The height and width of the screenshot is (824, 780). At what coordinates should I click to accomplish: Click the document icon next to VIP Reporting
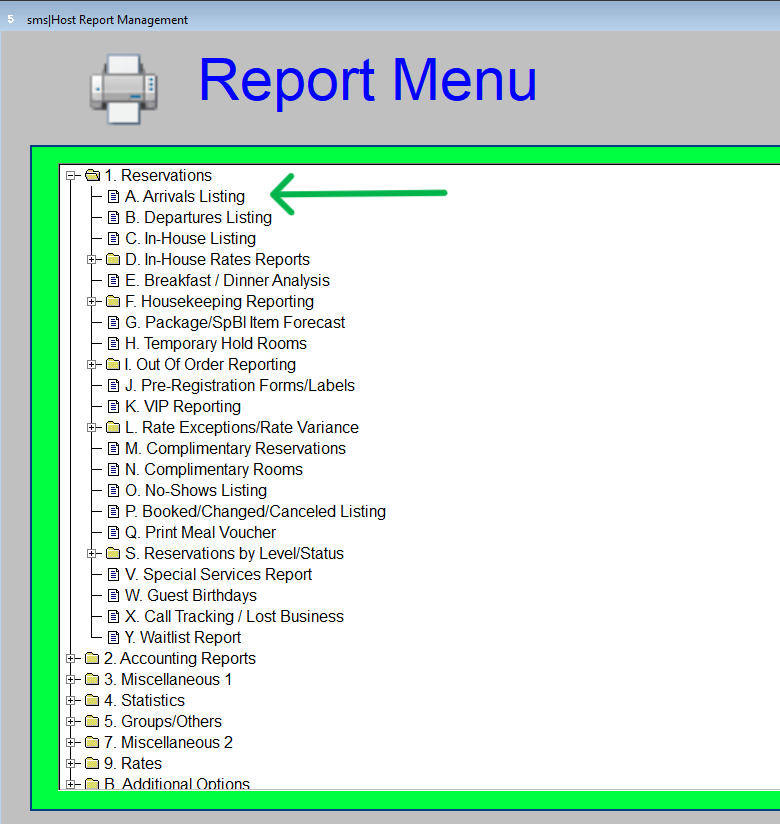coord(113,407)
